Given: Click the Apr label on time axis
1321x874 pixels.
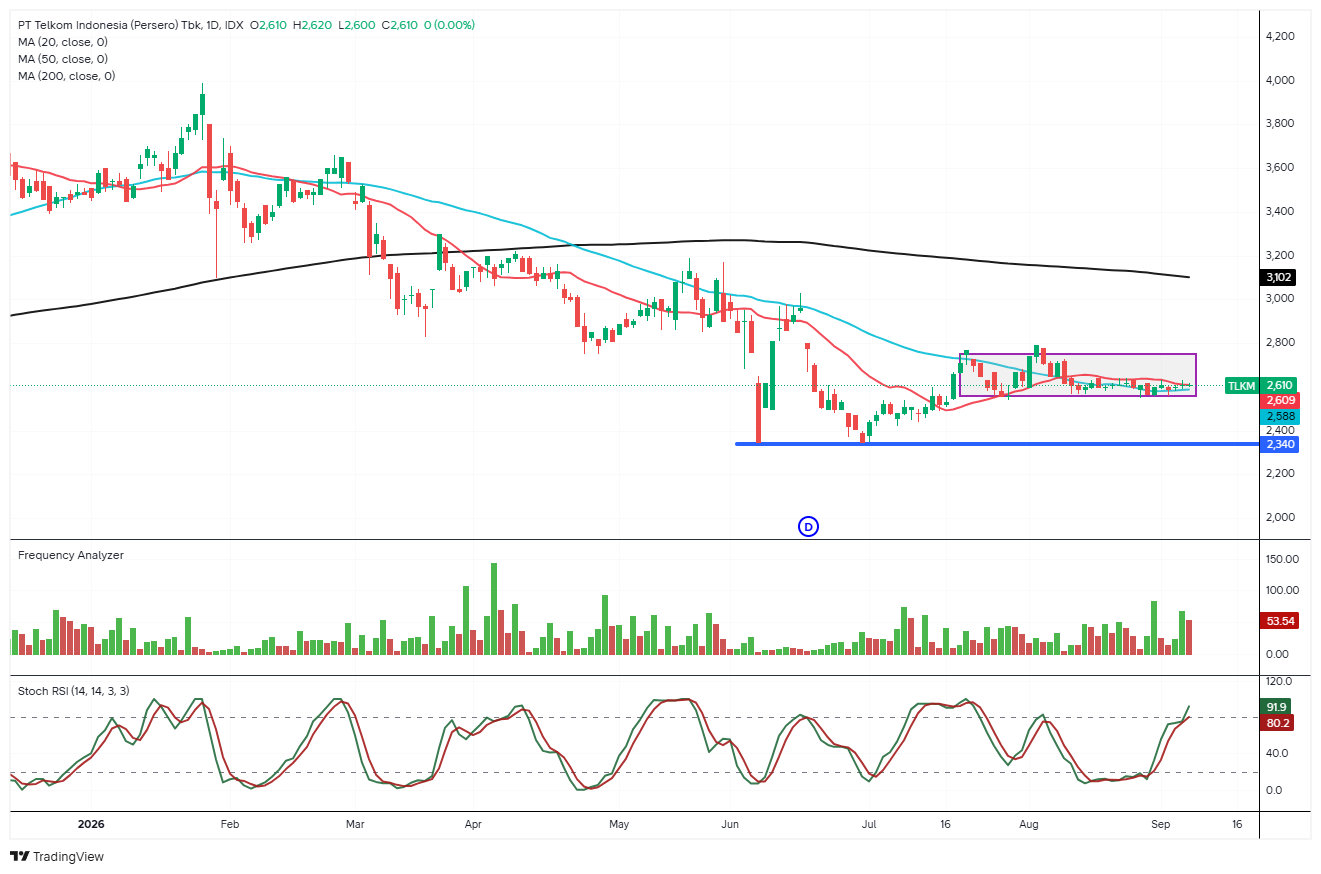Looking at the screenshot, I should click(474, 825).
